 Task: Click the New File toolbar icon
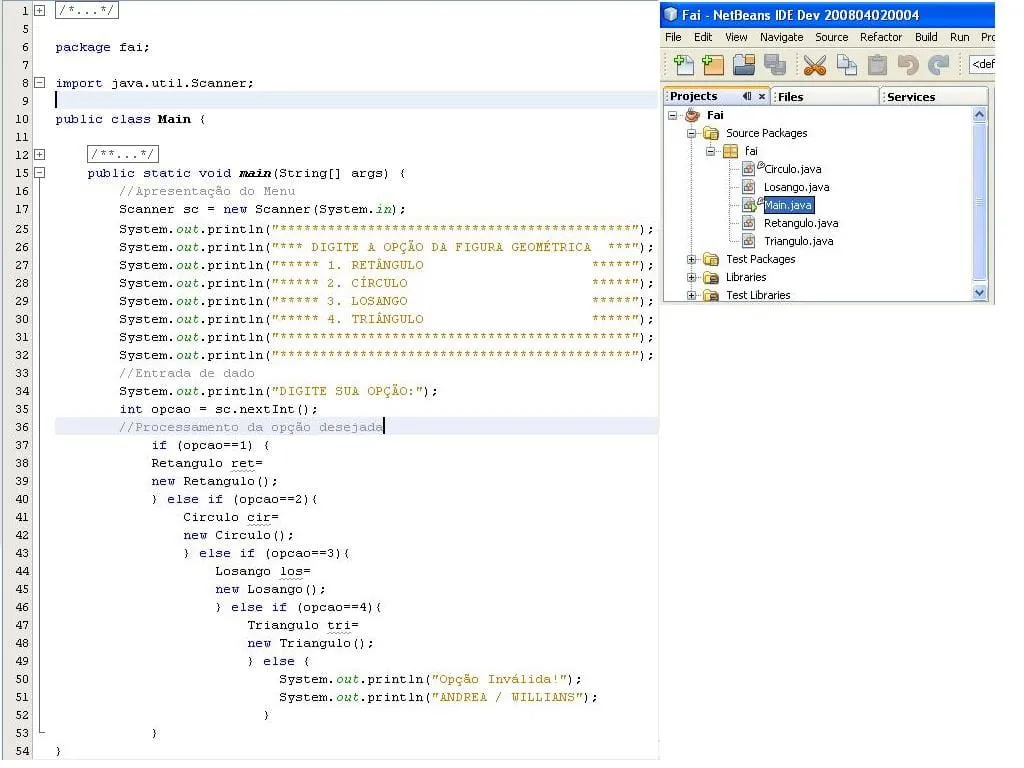(x=684, y=65)
